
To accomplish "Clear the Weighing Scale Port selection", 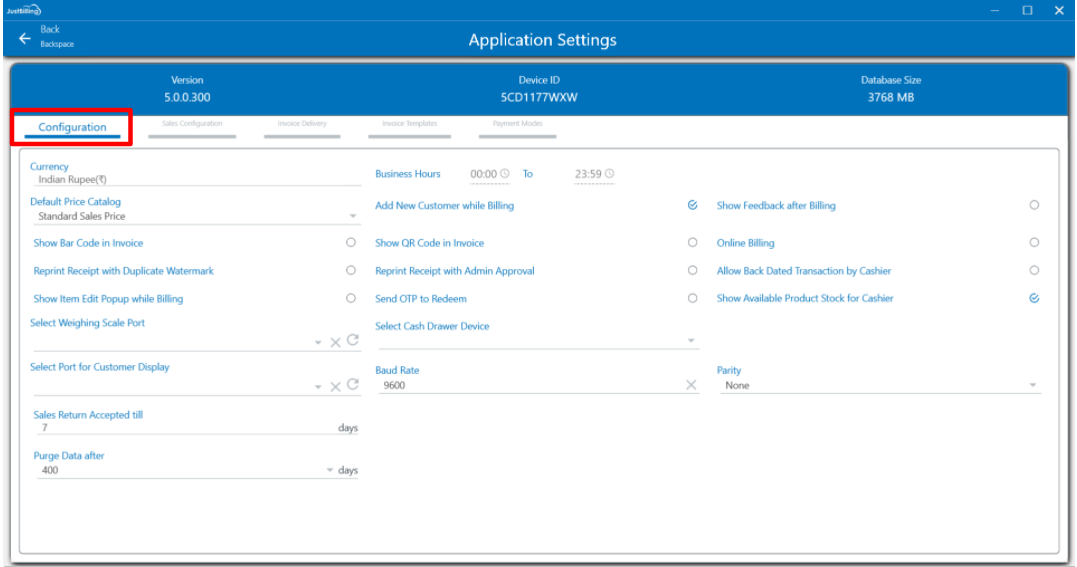I will [336, 342].
